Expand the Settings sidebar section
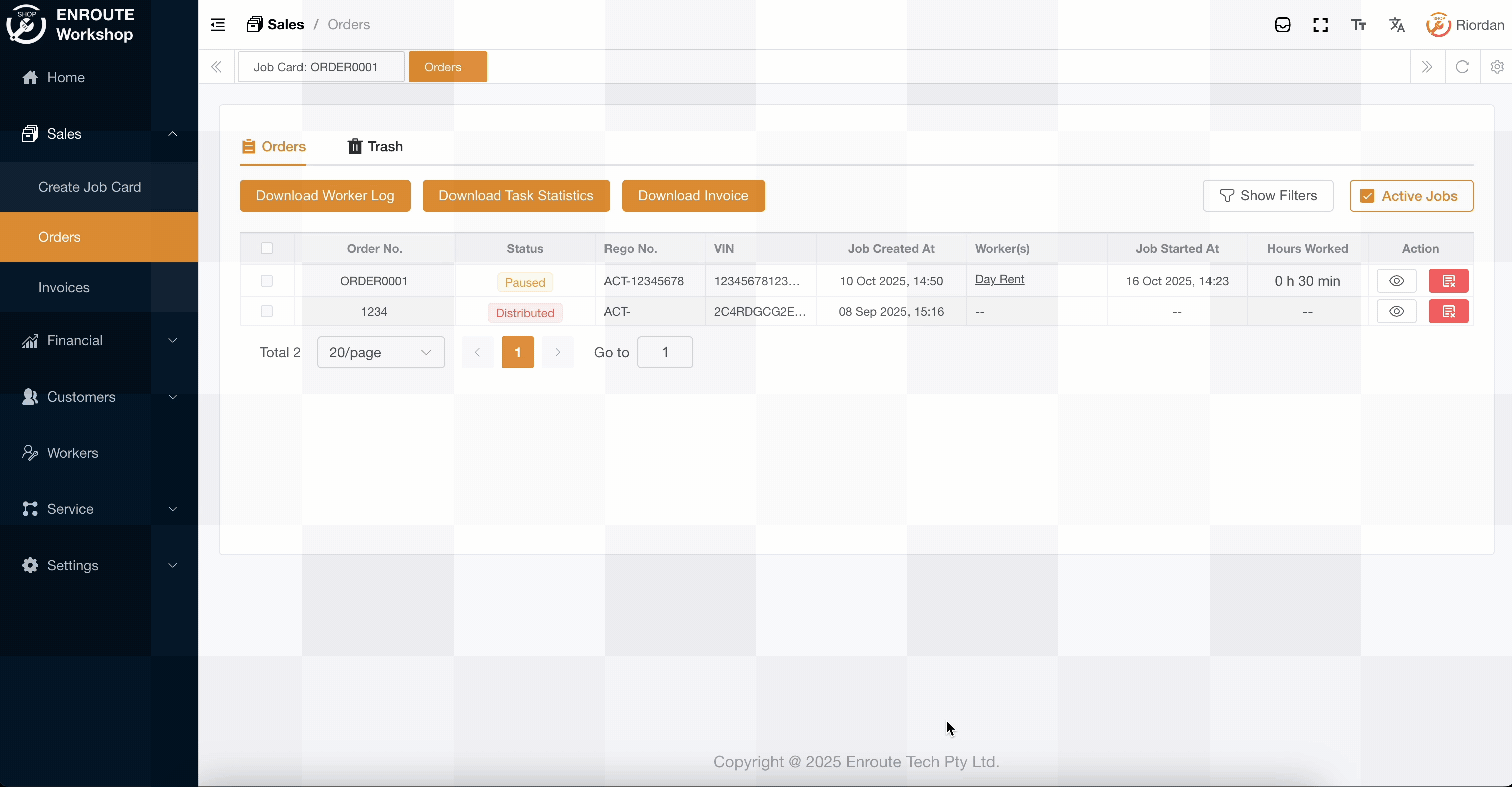The width and height of the screenshot is (1512, 787). point(99,565)
